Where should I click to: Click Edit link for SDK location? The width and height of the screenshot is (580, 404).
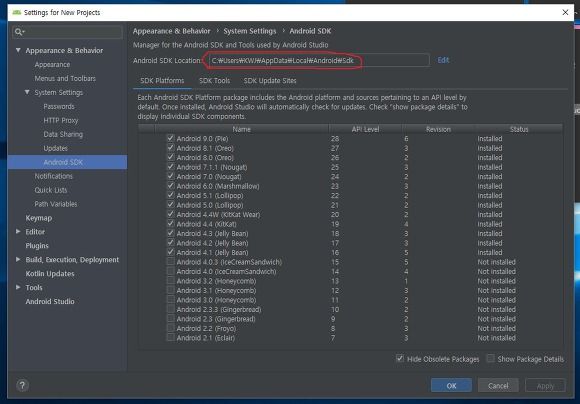click(x=443, y=60)
